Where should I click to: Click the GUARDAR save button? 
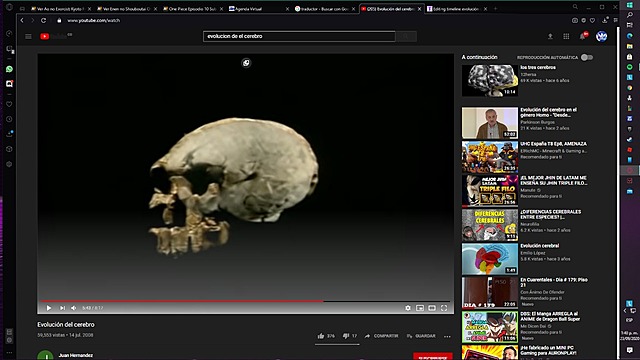pos(421,336)
